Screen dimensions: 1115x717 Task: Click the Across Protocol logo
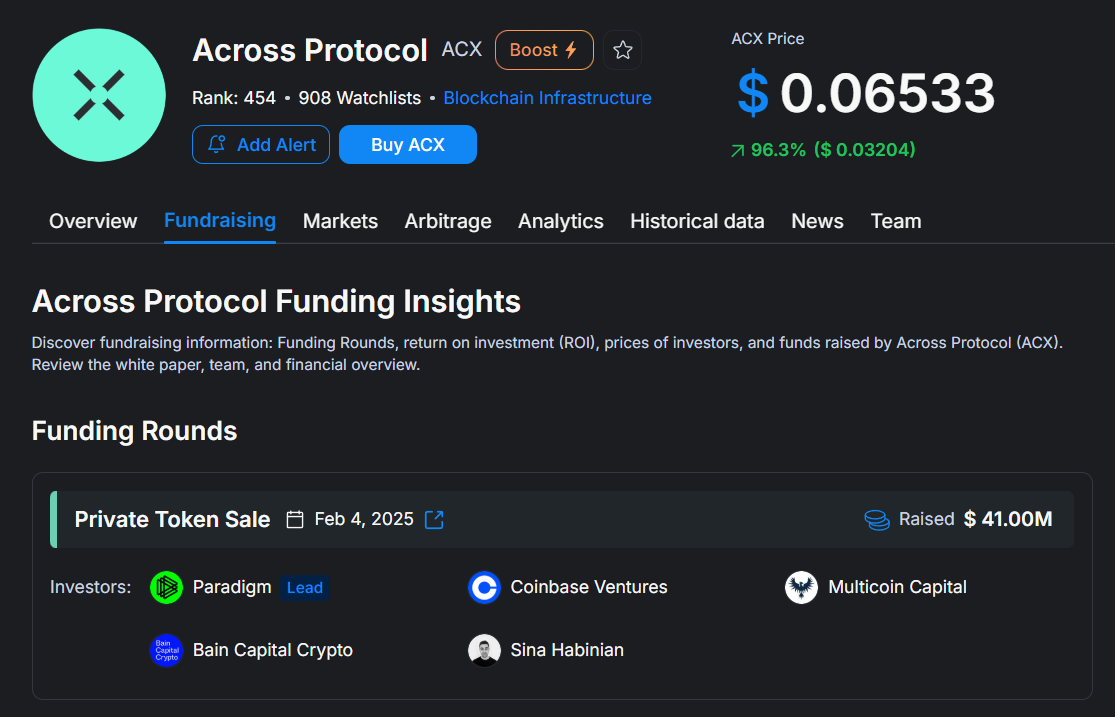[99, 95]
